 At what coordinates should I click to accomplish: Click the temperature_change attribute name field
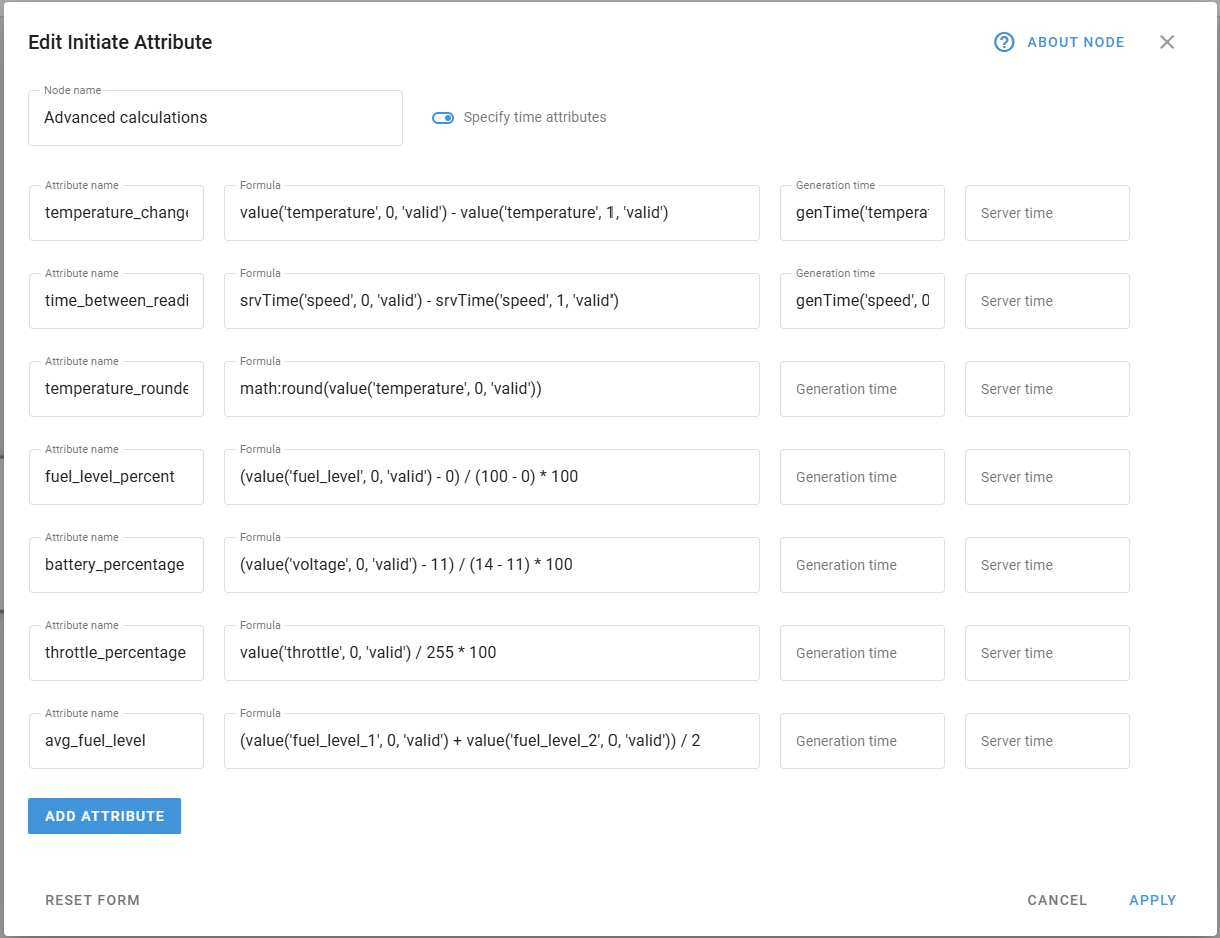(x=116, y=213)
